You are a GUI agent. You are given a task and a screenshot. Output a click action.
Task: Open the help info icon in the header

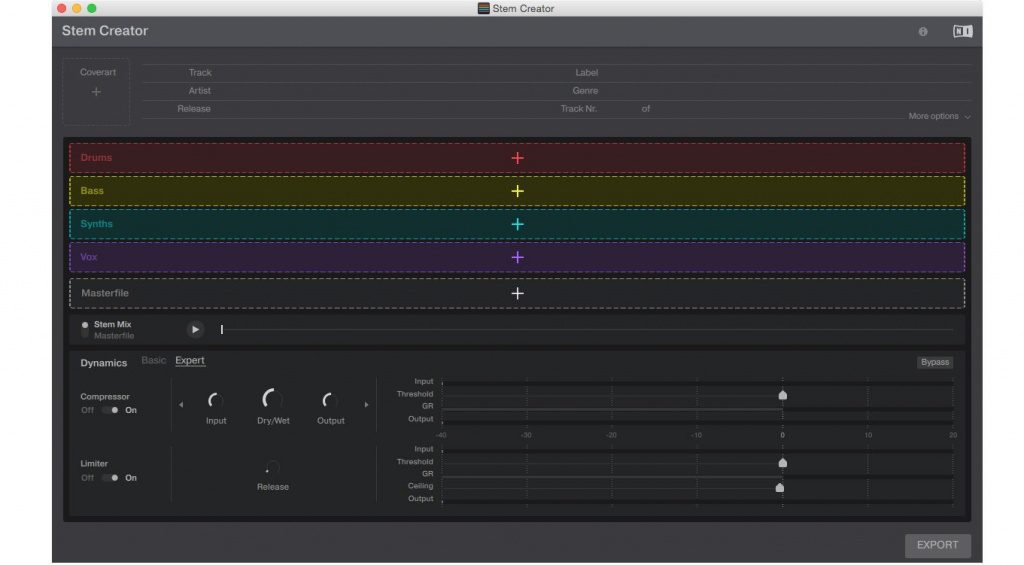[x=923, y=31]
